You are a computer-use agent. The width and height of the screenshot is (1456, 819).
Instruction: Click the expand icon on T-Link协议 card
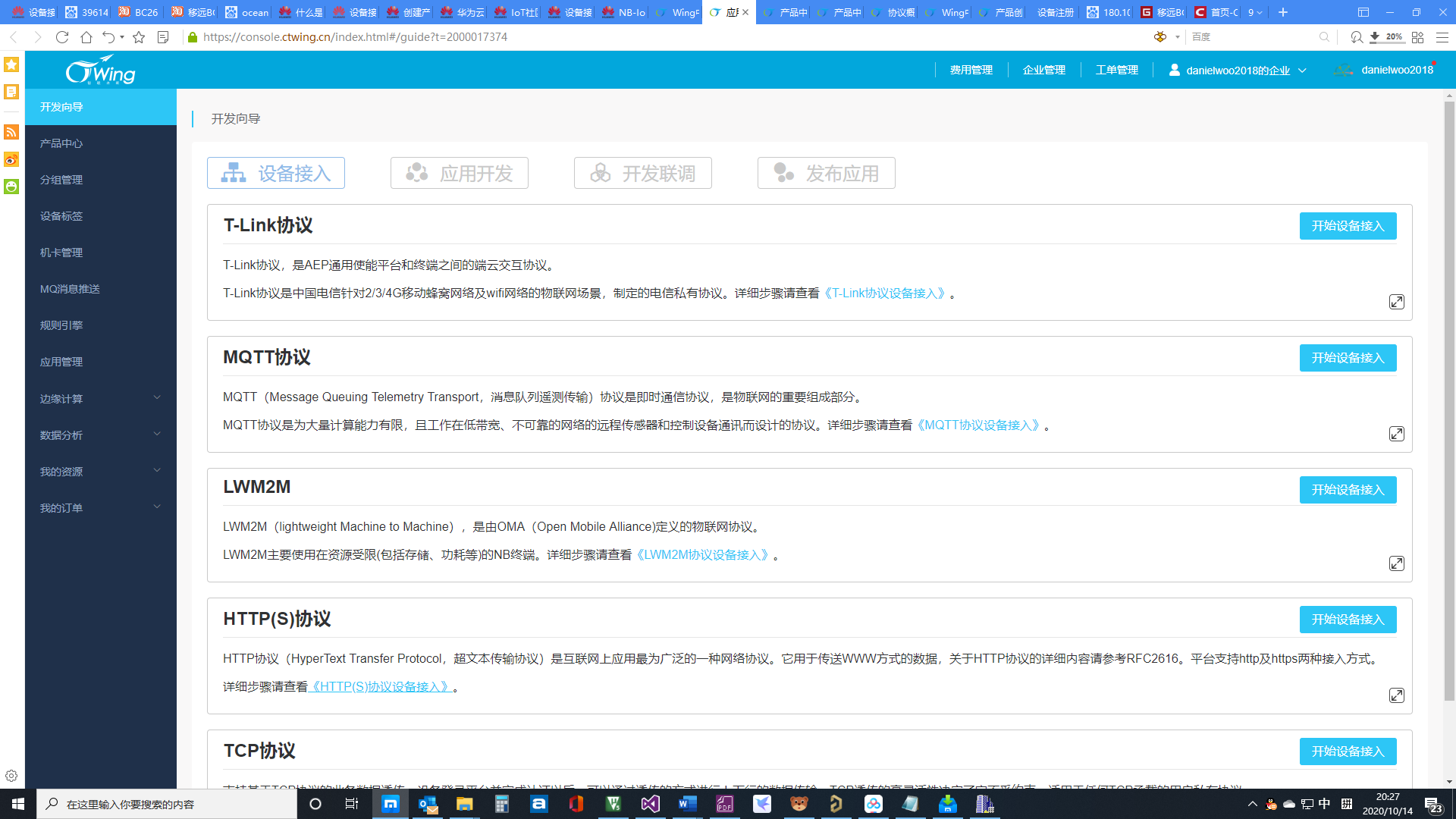1398,301
